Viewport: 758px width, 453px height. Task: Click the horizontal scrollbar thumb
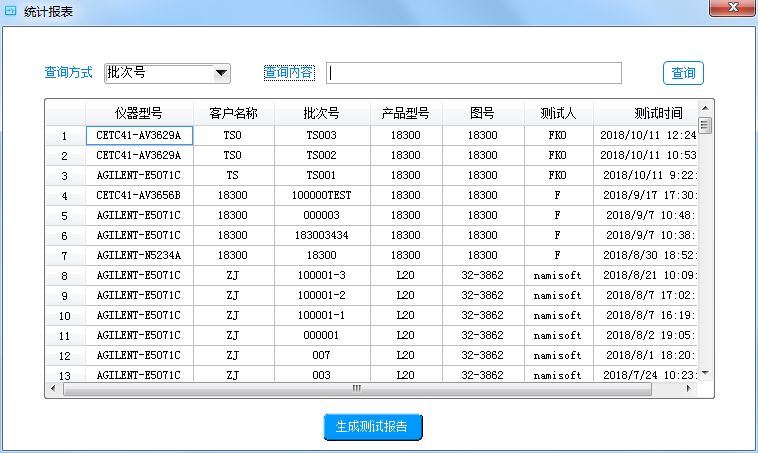pyautogui.click(x=357, y=389)
